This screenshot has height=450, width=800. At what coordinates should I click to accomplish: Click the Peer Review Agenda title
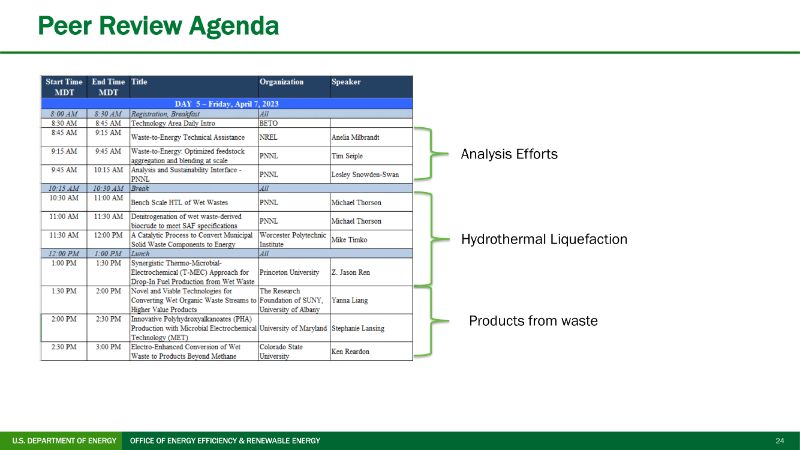(158, 23)
